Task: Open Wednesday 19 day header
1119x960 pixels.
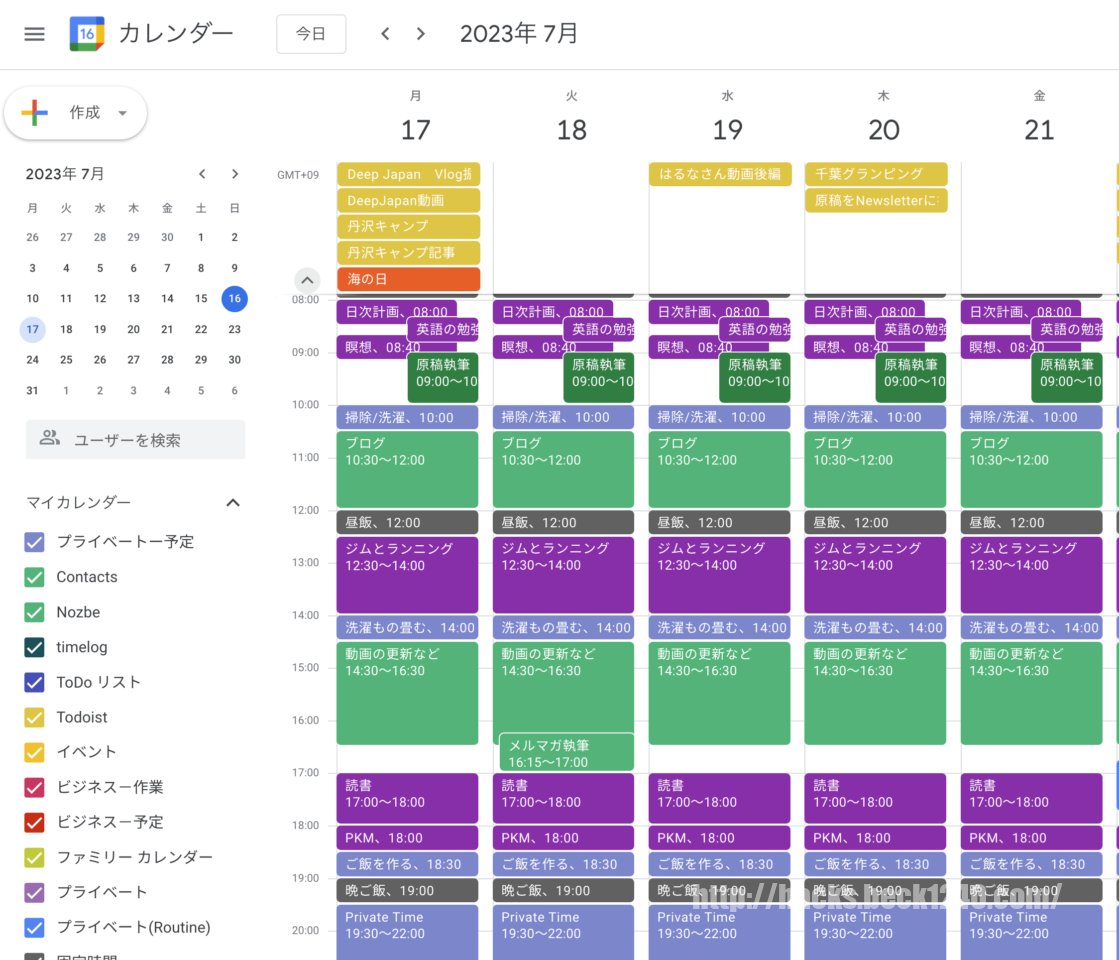Action: click(x=727, y=130)
